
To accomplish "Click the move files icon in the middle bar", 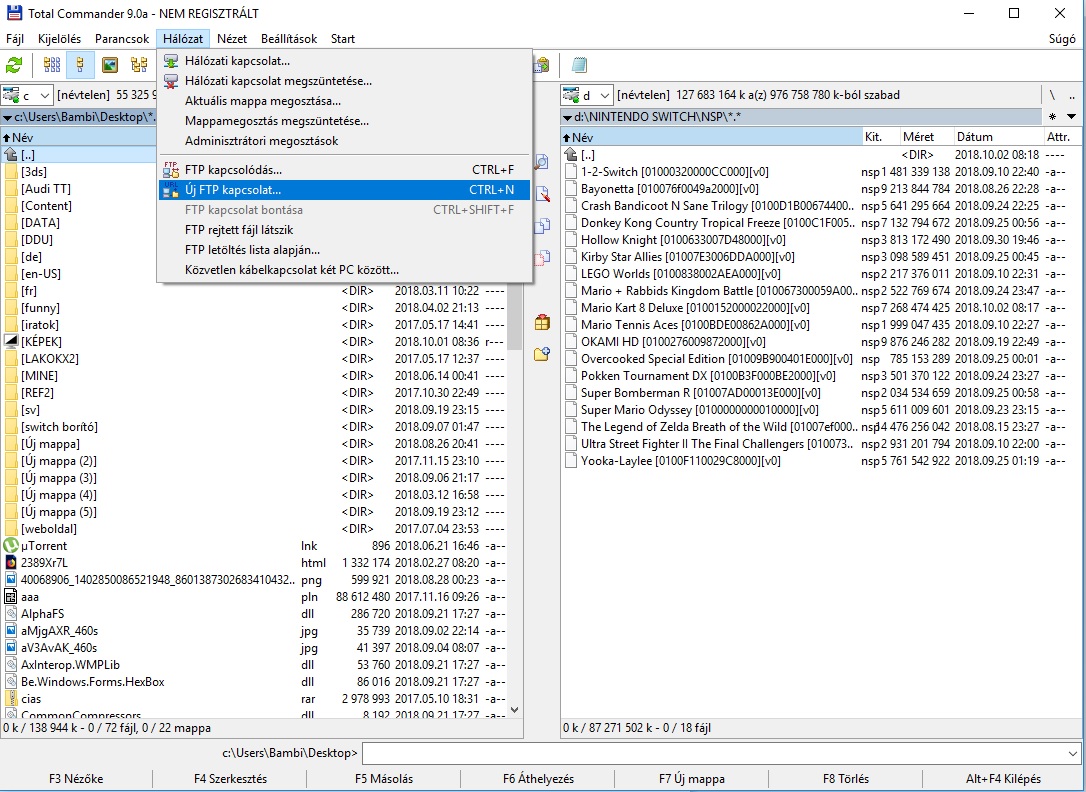I will [542, 258].
